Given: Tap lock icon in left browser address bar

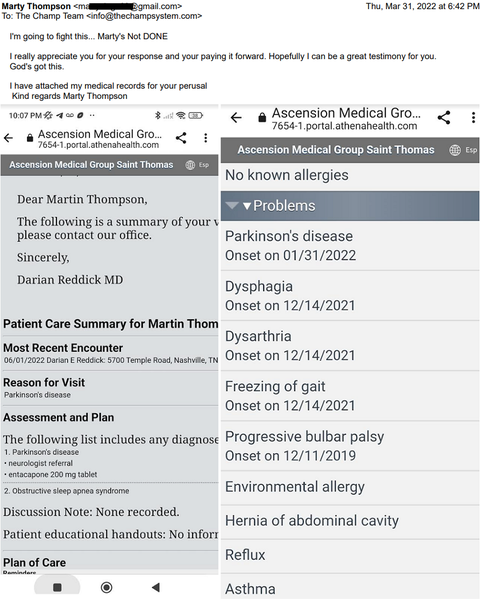Looking at the screenshot, I should pyautogui.click(x=30, y=138).
